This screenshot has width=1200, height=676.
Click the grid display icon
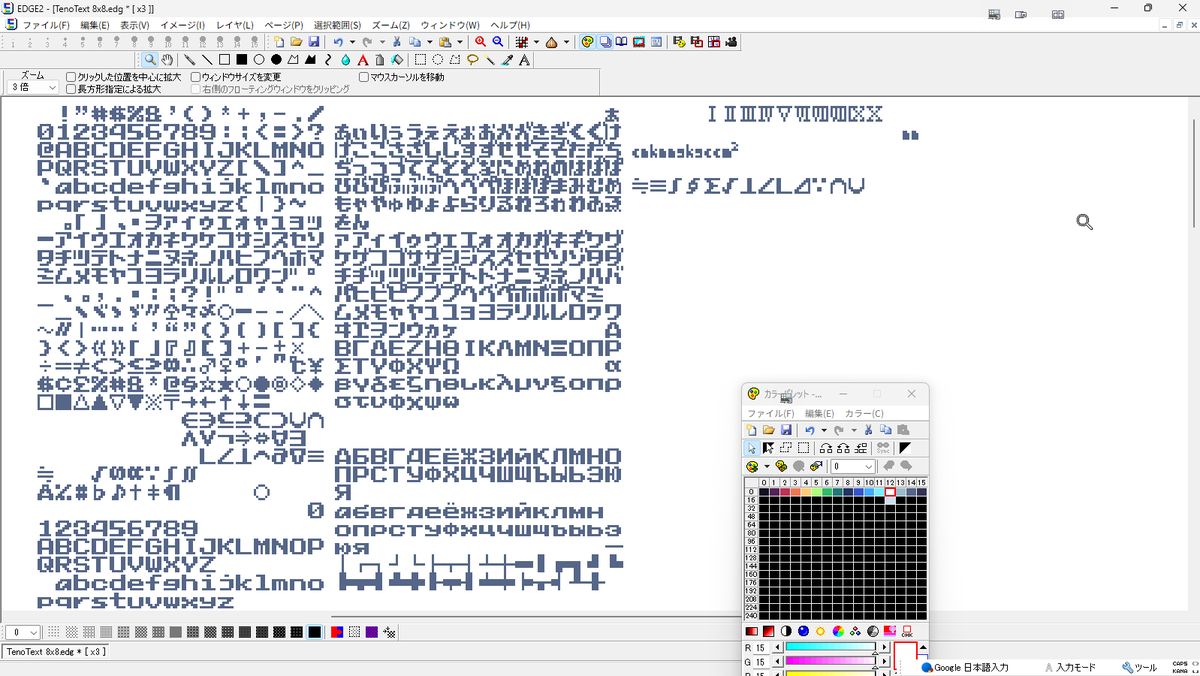[522, 42]
